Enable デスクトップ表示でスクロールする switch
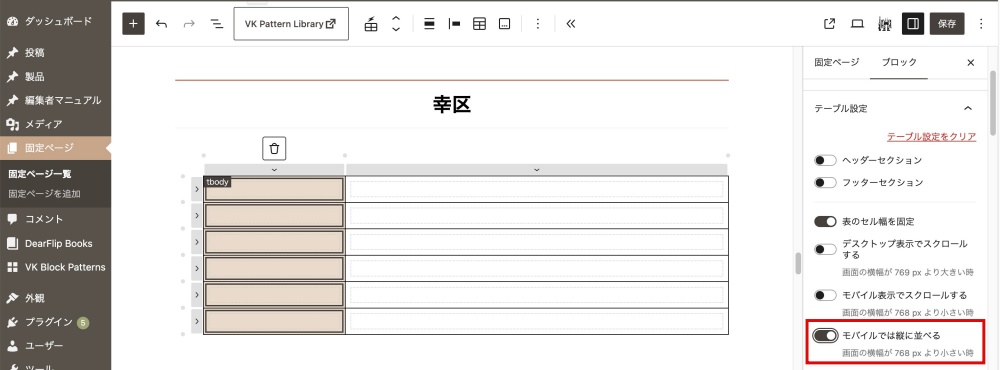Image resolution: width=1000 pixels, height=370 pixels. coord(825,249)
